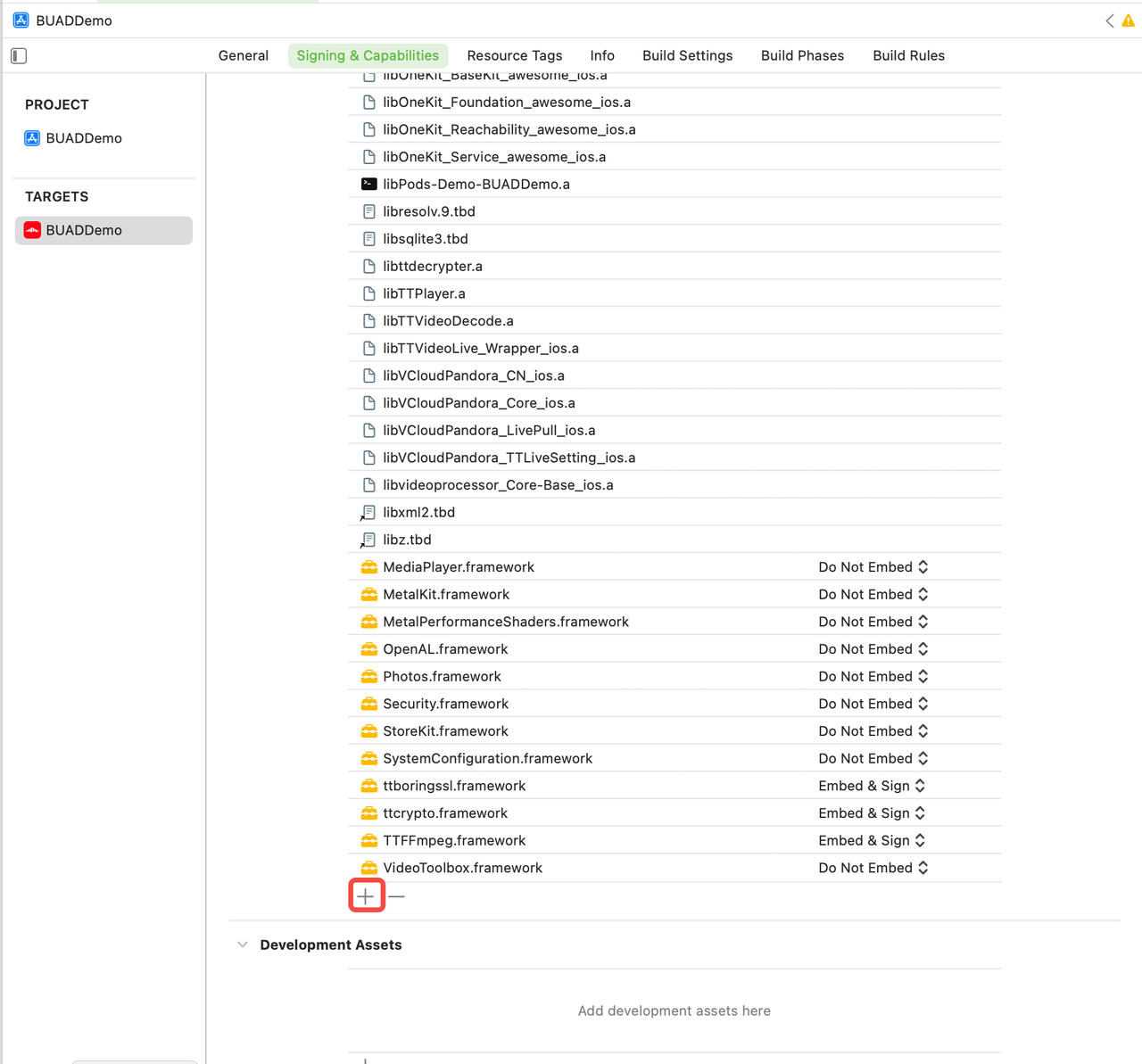
Task: Open embed dropdown for VideoToolbox.framework
Action: pyautogui.click(x=873, y=868)
